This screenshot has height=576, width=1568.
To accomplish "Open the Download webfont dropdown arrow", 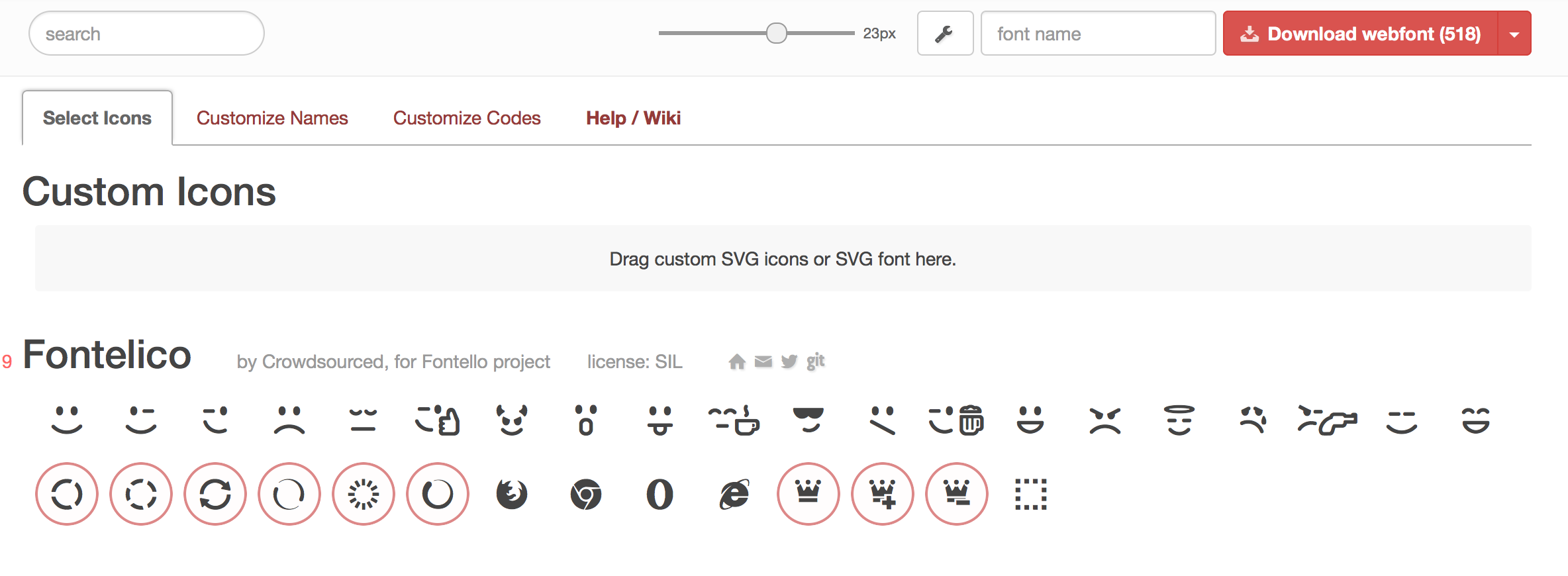I will tap(1514, 33).
